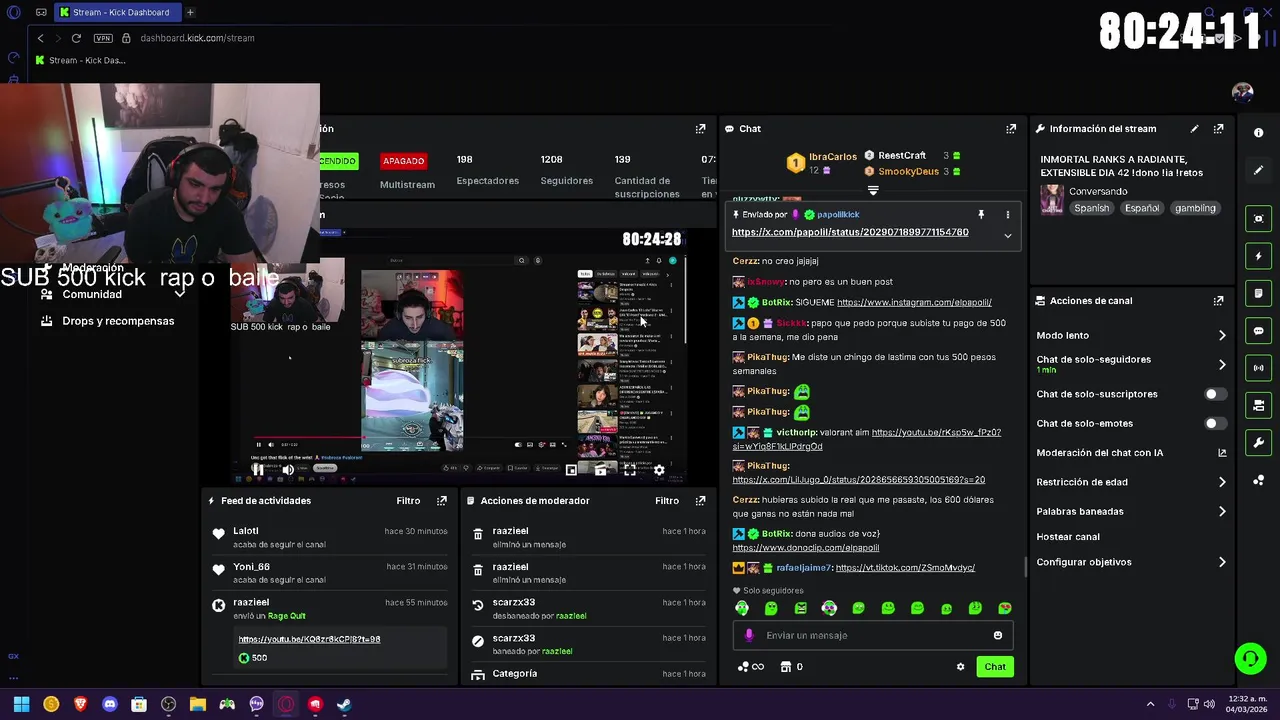Image resolution: width=1280 pixels, height=720 pixels.
Task: Open a new browser tab
Action: (190, 12)
